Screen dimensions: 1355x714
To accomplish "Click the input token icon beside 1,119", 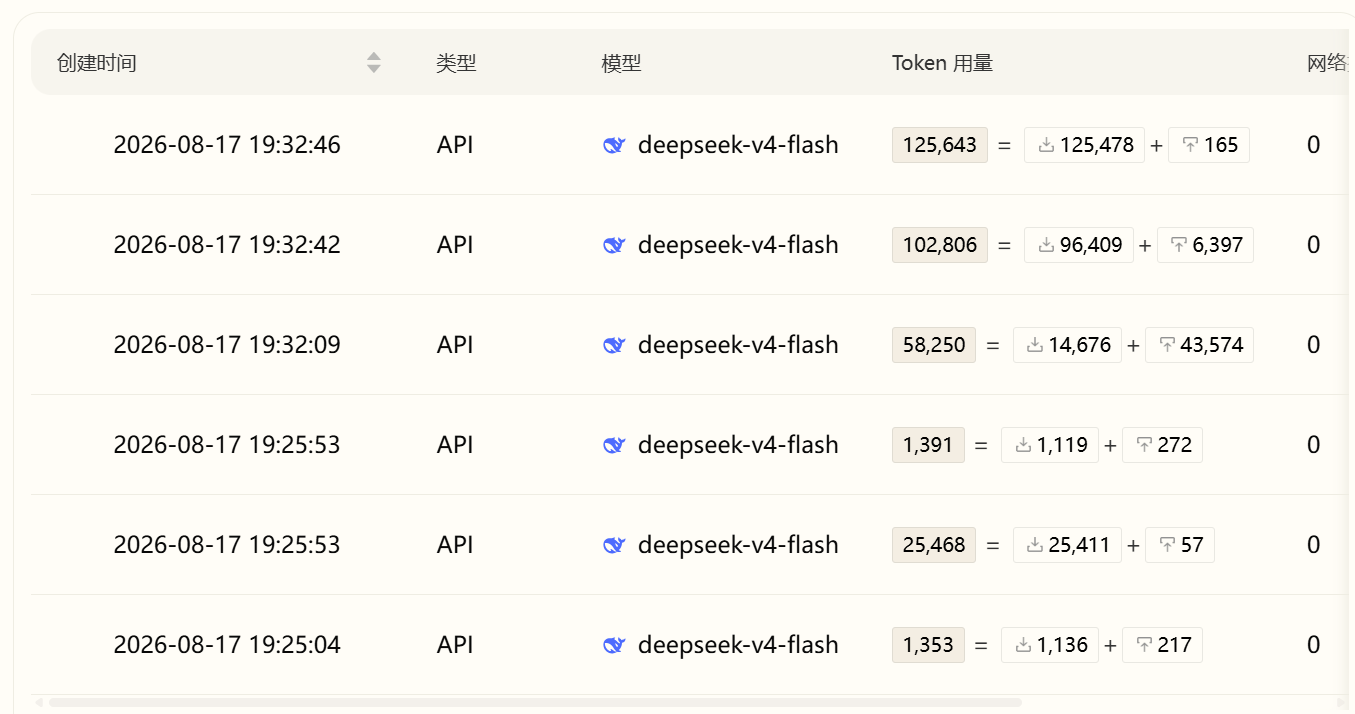I will (1023, 445).
